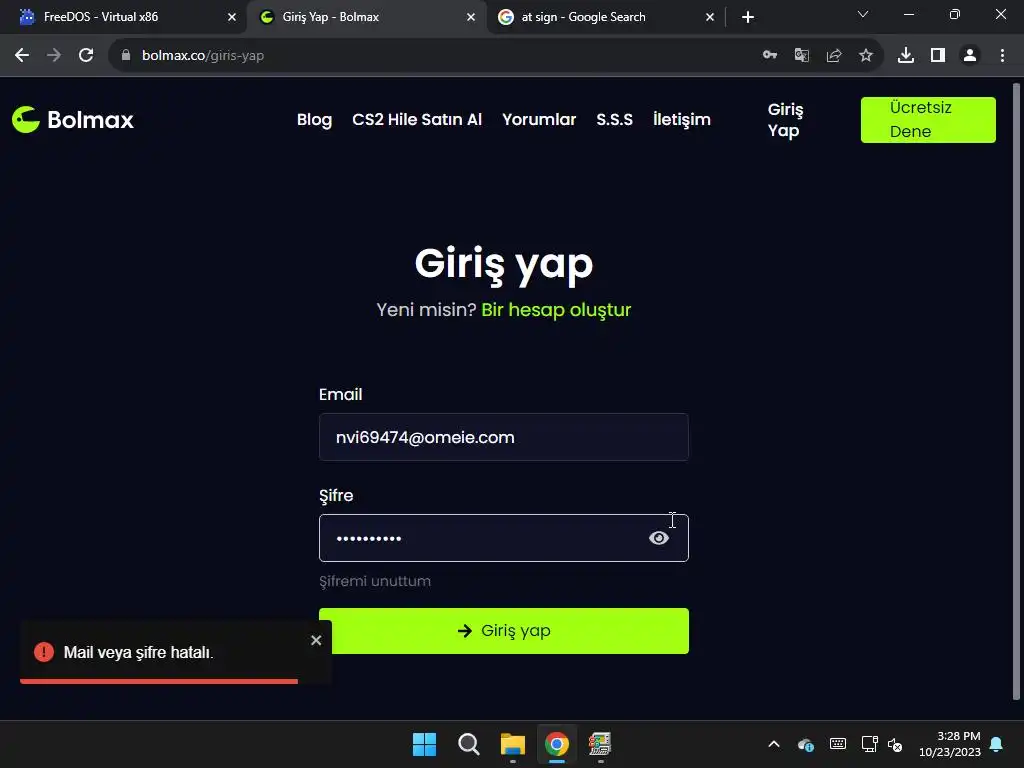
Task: Open the last pinned taskbar app
Action: click(x=600, y=744)
